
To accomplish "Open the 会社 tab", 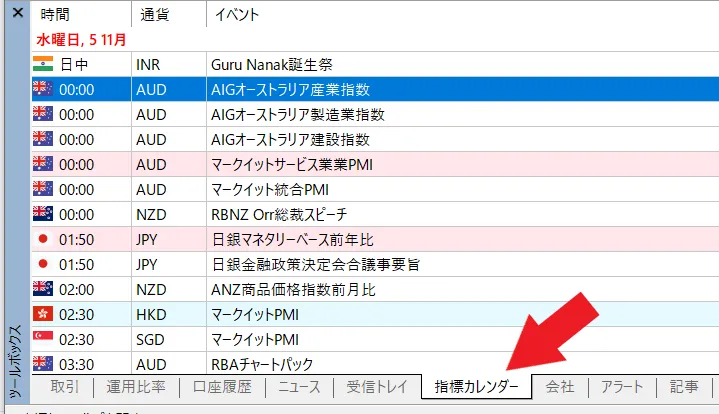I will pyautogui.click(x=560, y=387).
